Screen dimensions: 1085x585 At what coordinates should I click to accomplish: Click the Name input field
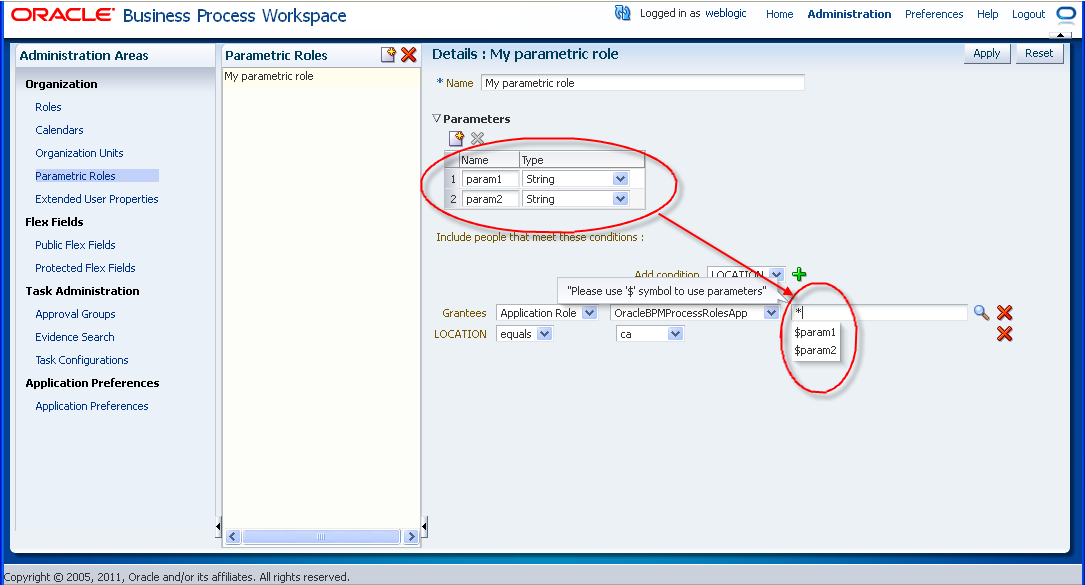[643, 83]
